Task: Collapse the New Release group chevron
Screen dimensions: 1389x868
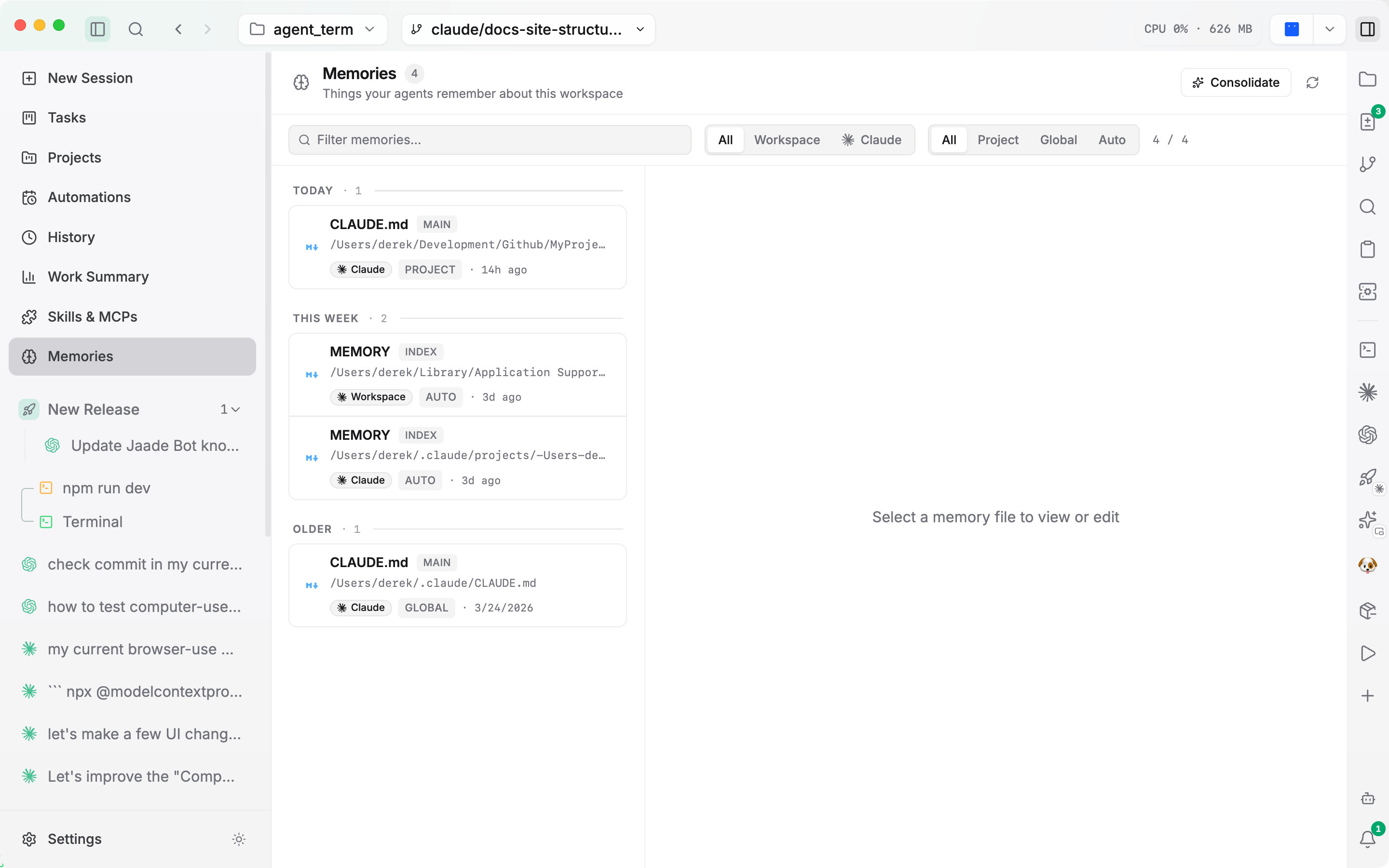Action: click(235, 409)
